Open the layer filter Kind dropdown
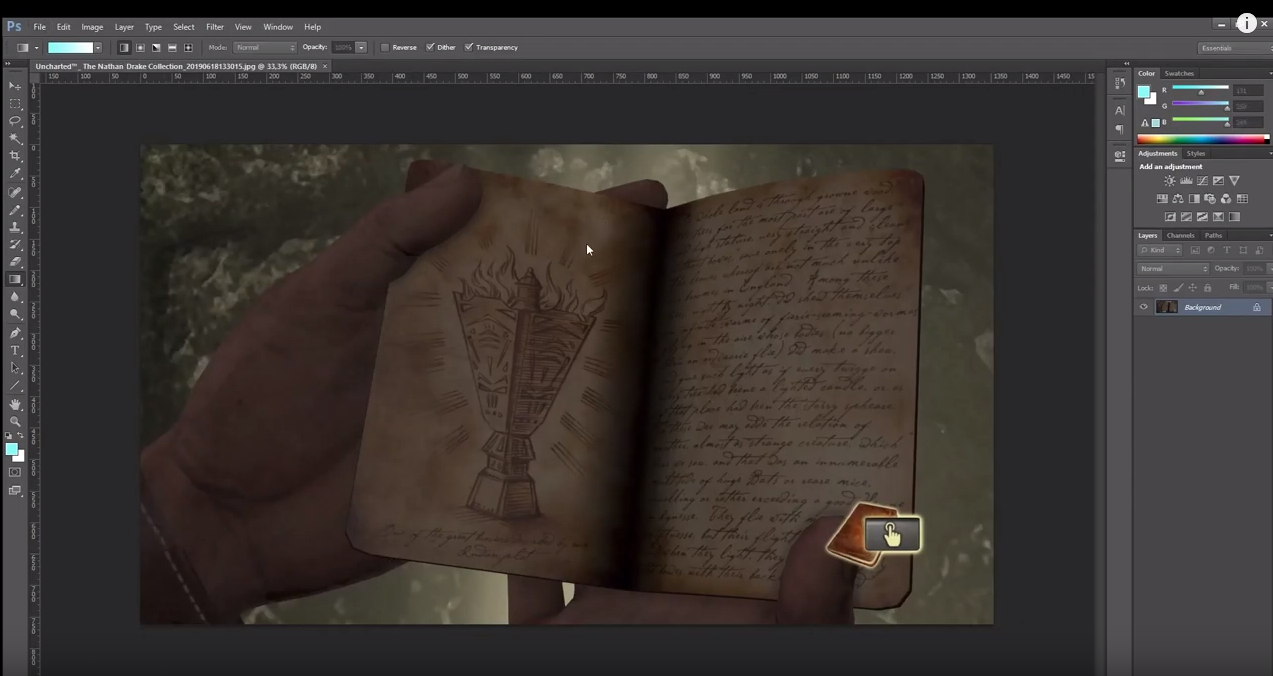The height and width of the screenshot is (676, 1273). (1159, 250)
